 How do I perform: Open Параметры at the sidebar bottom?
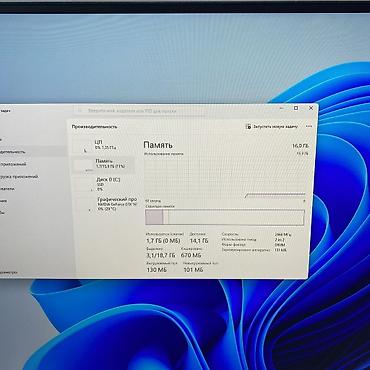click(x=9, y=272)
